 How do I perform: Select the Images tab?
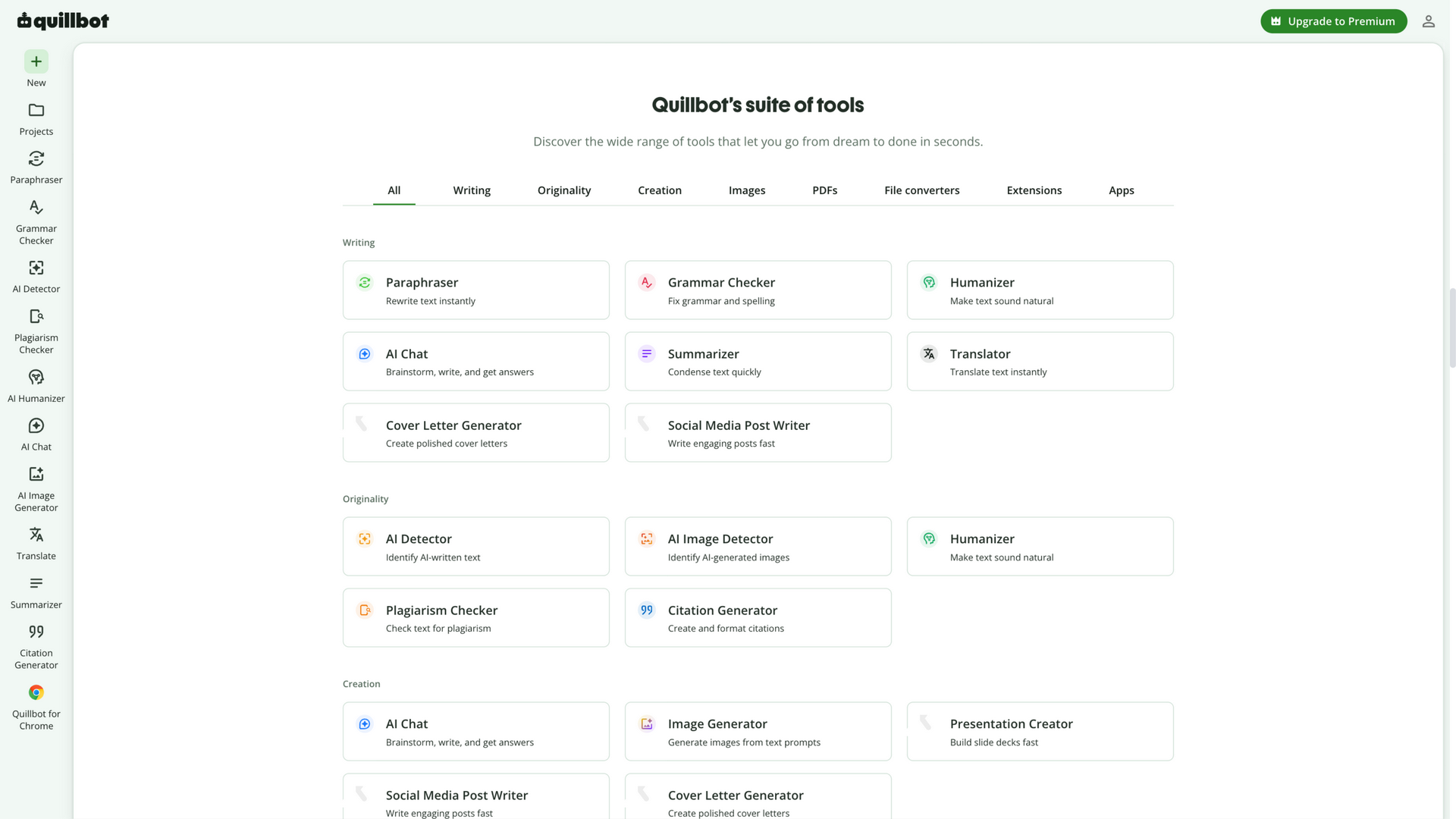coord(747,190)
